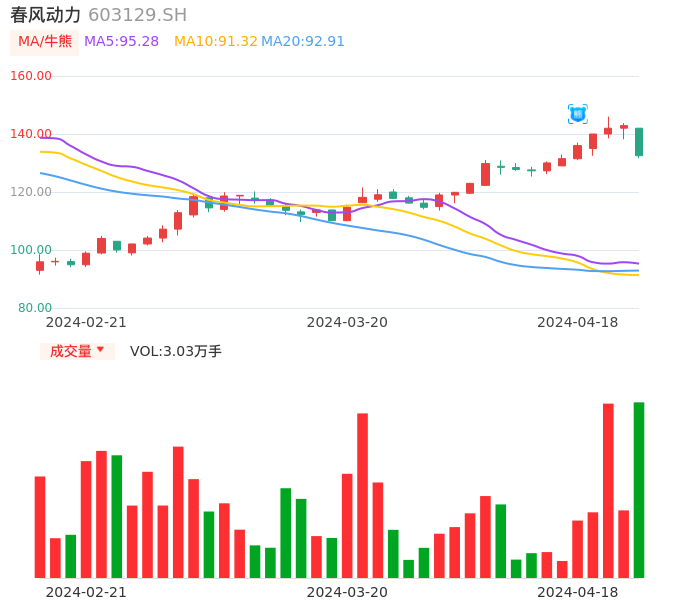Click the 春风动力 stock name
This screenshot has height=606, width=686.
(46, 15)
